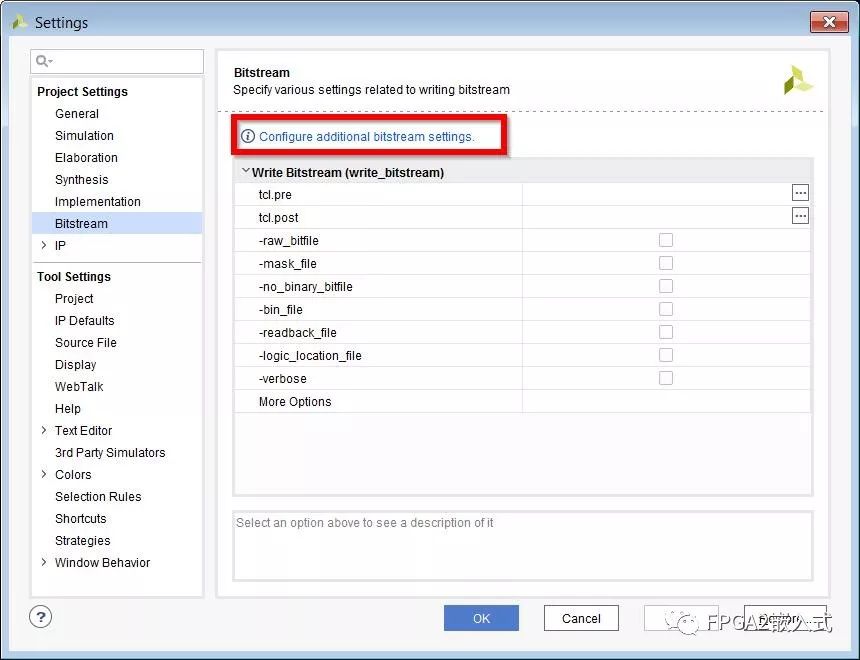Image resolution: width=860 pixels, height=660 pixels.
Task: Open Colors settings page
Action: (x=73, y=474)
